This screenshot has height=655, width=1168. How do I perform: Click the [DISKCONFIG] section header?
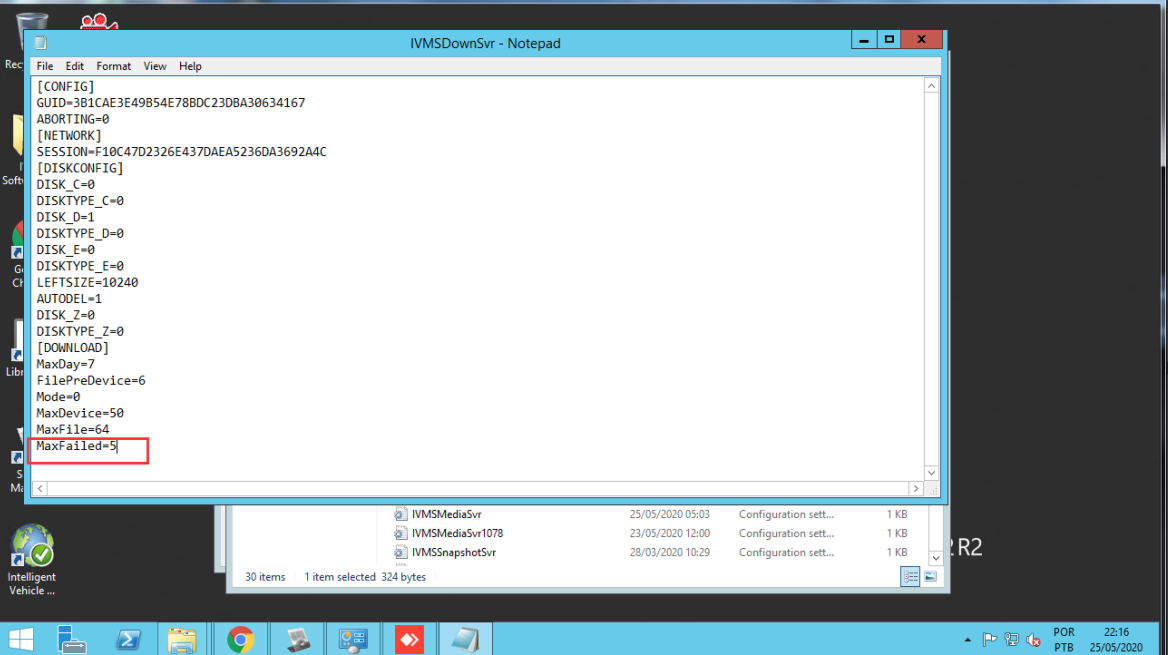[x=80, y=168]
